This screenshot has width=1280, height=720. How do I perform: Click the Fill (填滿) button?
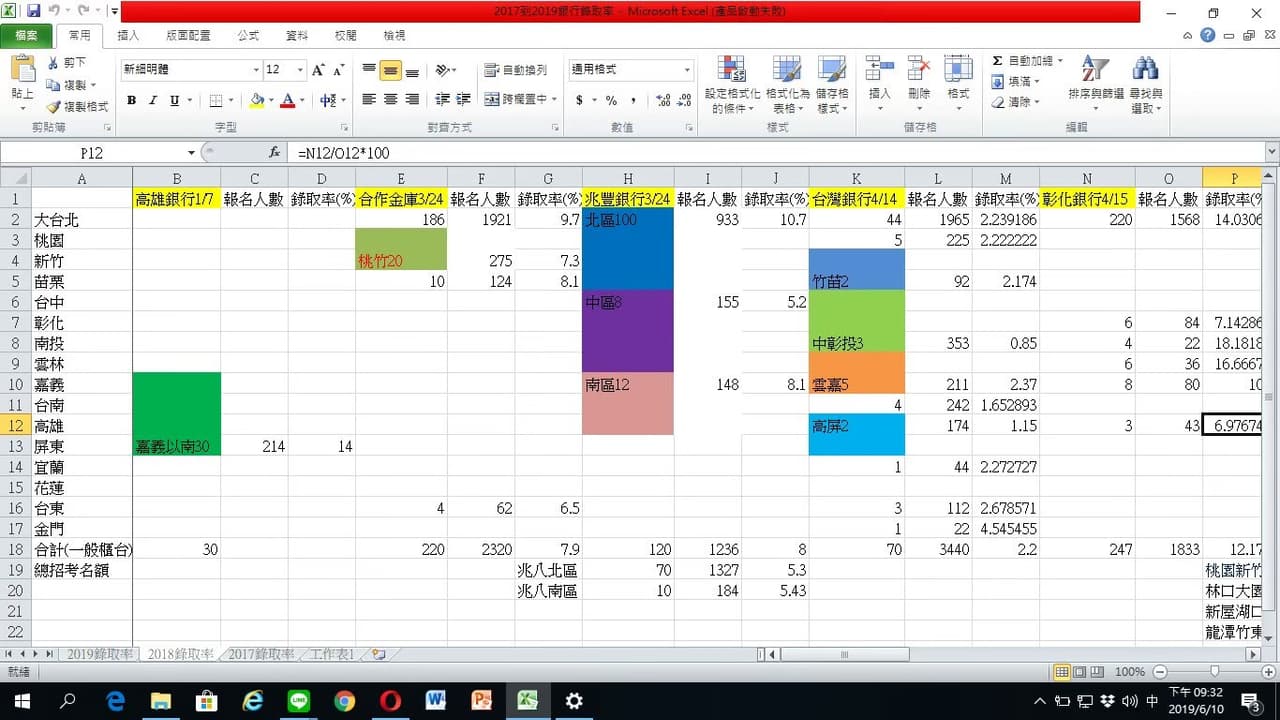[x=1014, y=82]
